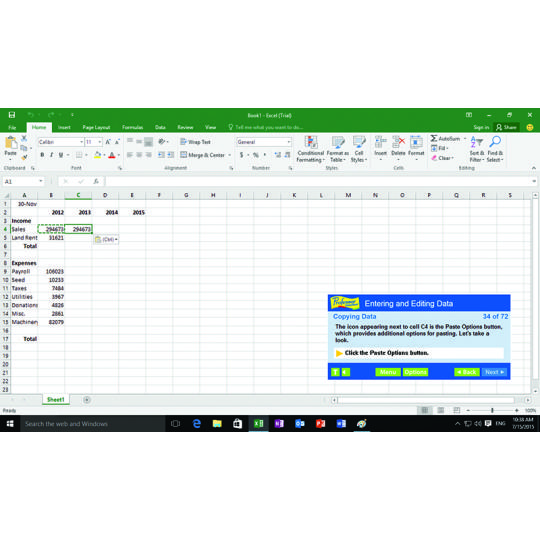The width and height of the screenshot is (540, 540).
Task: Click Increase Font Size icon
Action: pos(108,142)
